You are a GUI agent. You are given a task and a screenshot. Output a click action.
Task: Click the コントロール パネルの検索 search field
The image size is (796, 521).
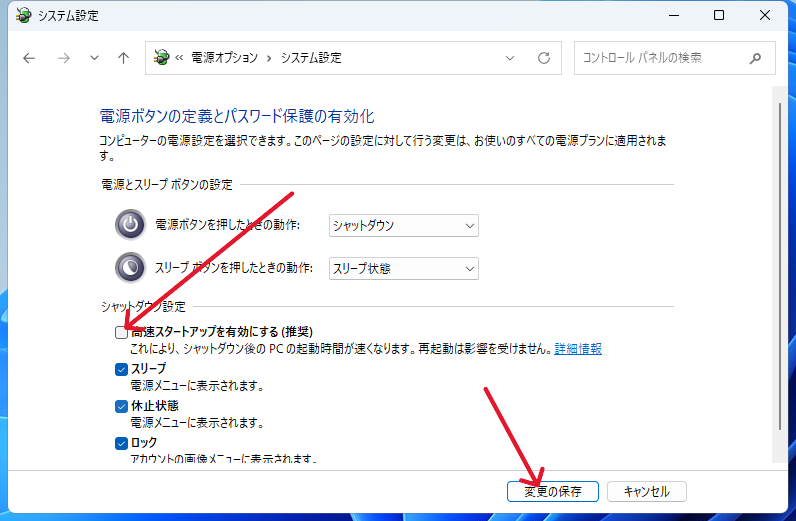click(660, 58)
